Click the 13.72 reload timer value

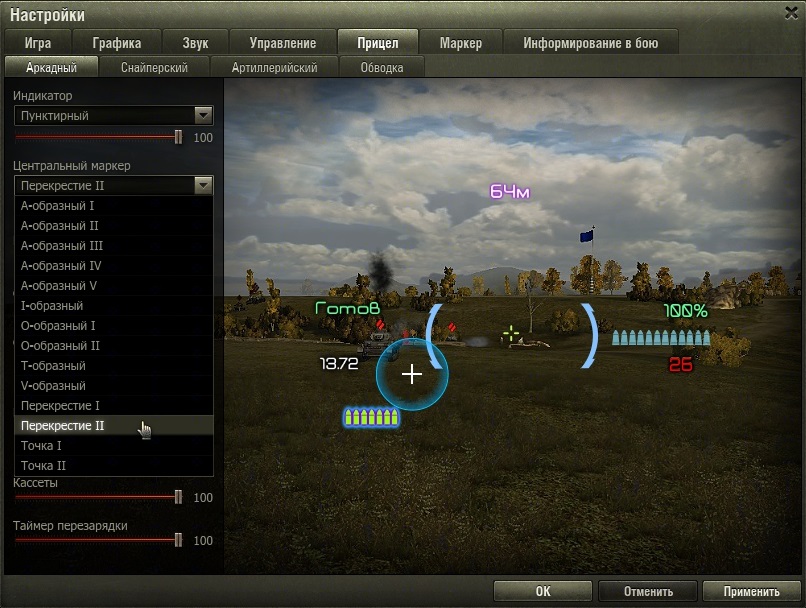339,364
